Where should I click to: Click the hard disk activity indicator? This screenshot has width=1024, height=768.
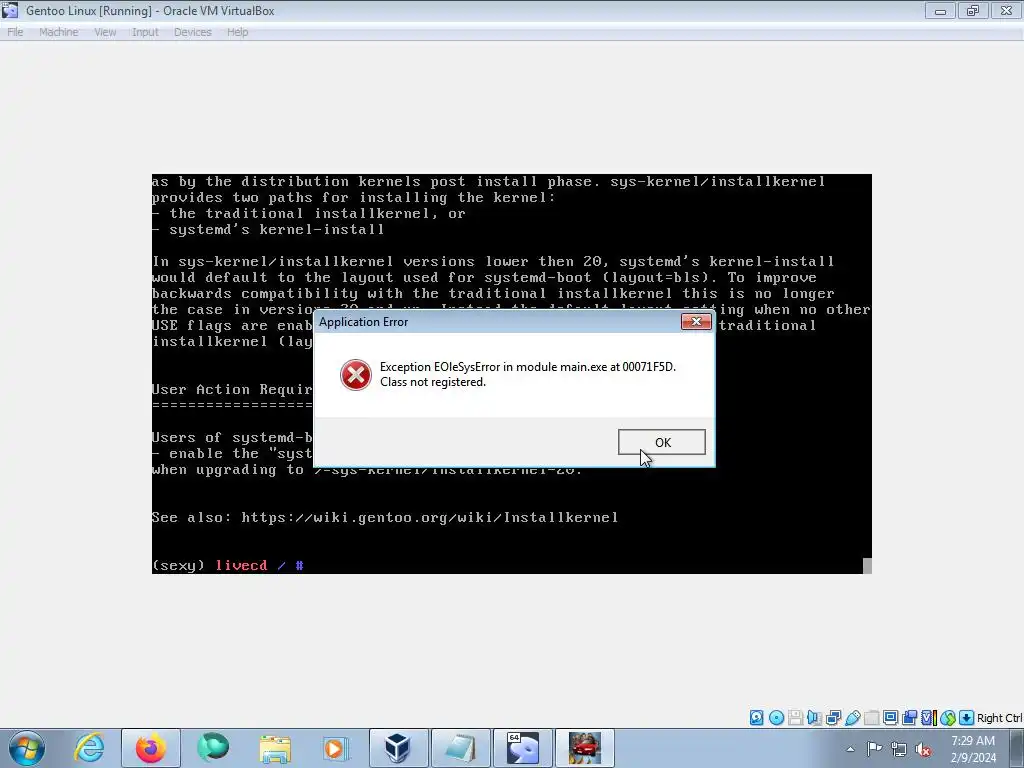(x=756, y=718)
